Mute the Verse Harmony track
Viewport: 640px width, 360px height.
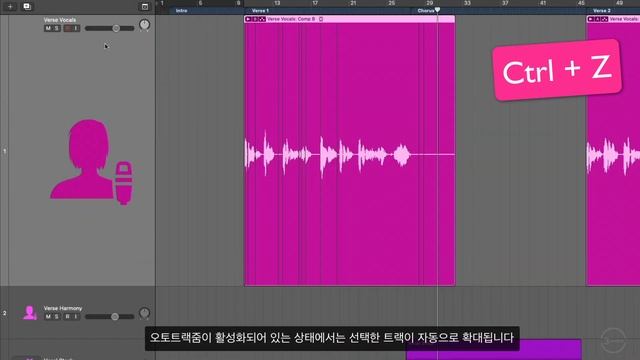(48, 317)
